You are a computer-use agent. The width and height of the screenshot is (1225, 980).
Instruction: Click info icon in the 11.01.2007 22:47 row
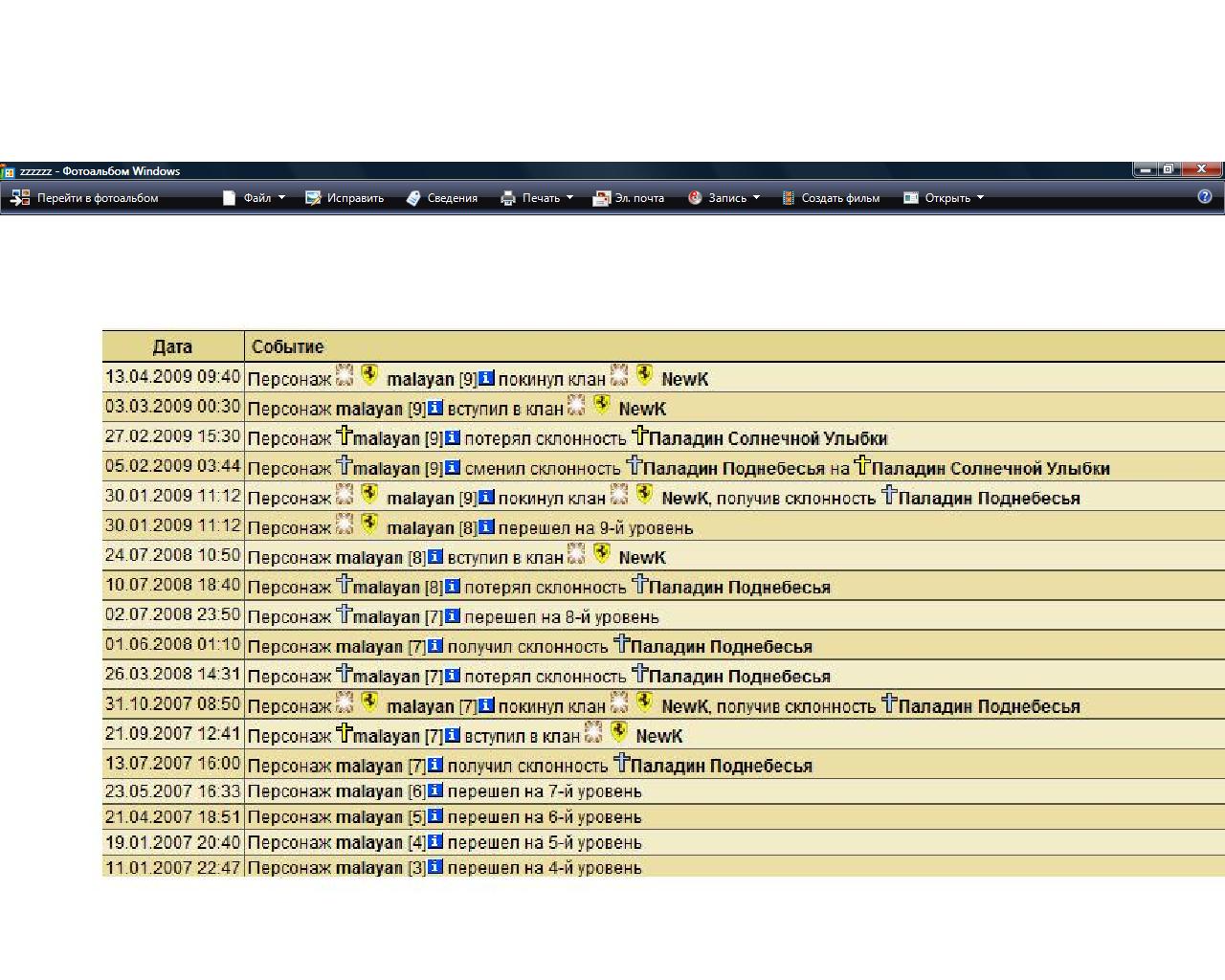pyautogui.click(x=435, y=867)
